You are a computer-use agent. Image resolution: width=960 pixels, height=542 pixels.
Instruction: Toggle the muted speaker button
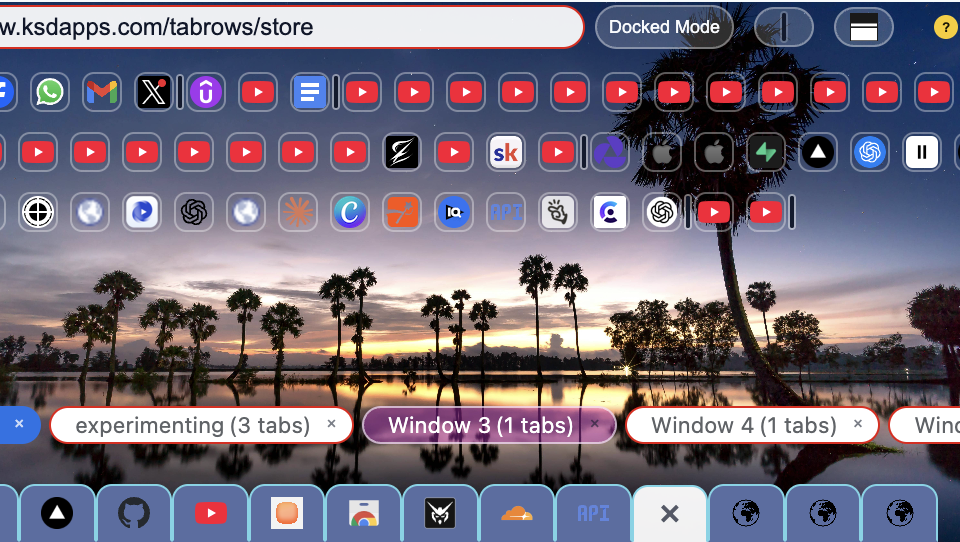783,28
